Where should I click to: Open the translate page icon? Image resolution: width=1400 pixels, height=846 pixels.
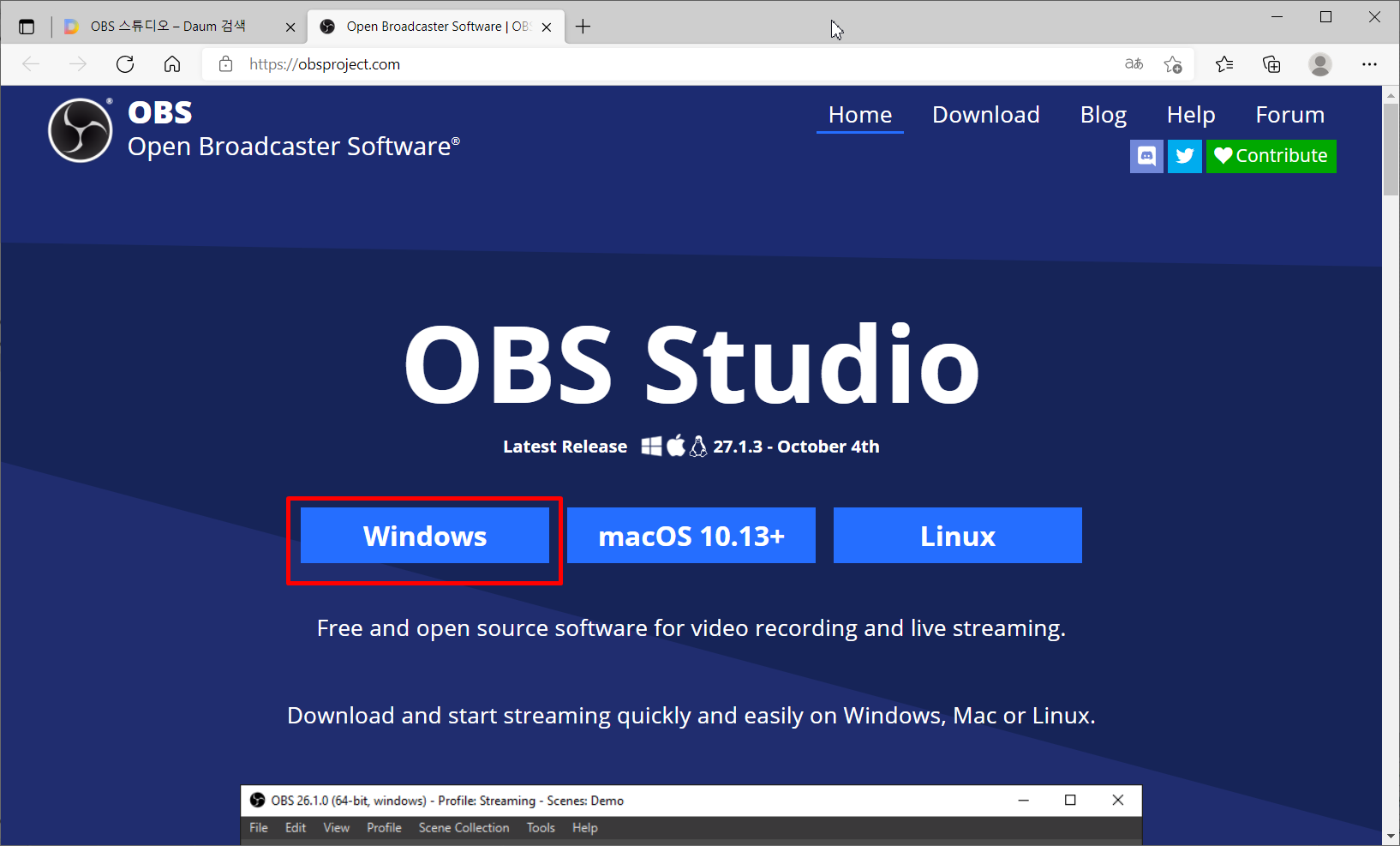point(1134,64)
